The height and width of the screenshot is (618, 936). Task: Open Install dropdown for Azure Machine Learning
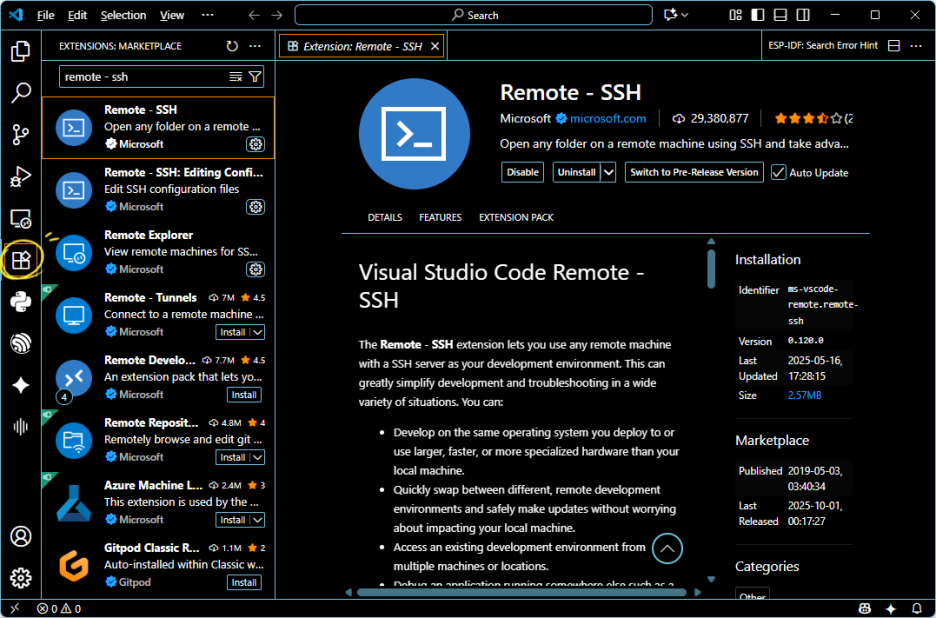coord(258,520)
